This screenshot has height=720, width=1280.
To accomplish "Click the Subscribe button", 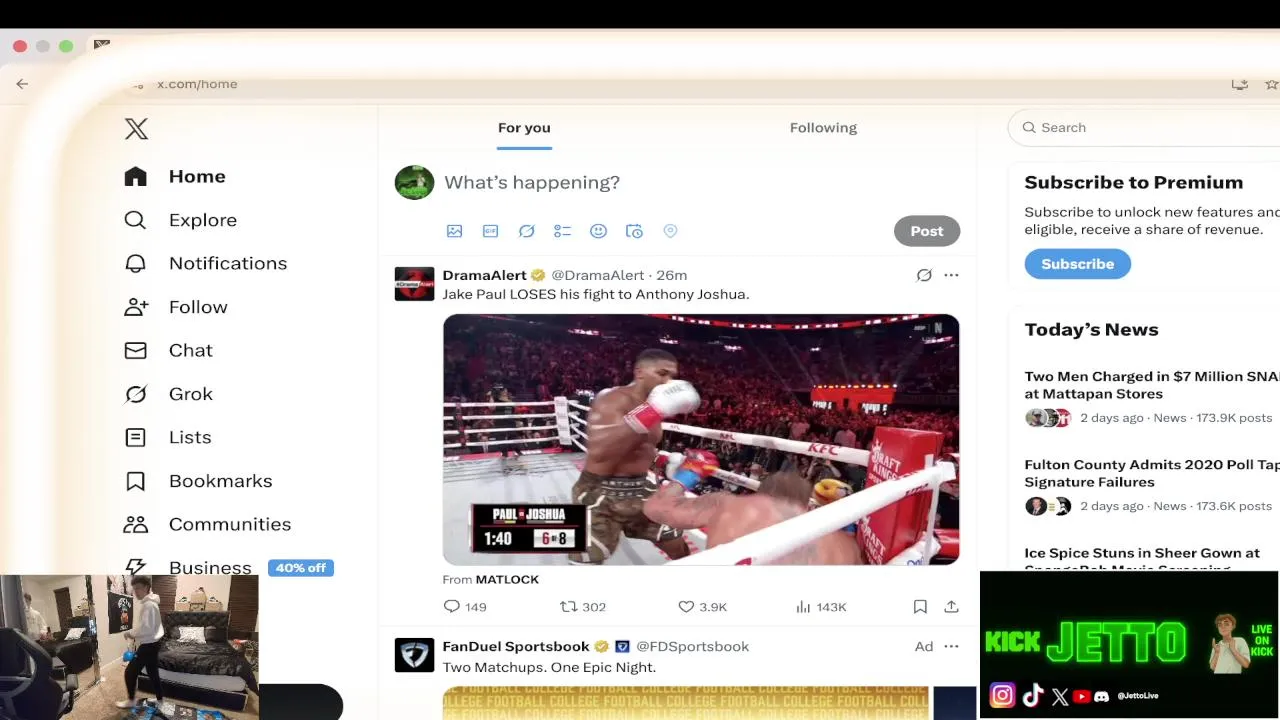I will click(1077, 264).
